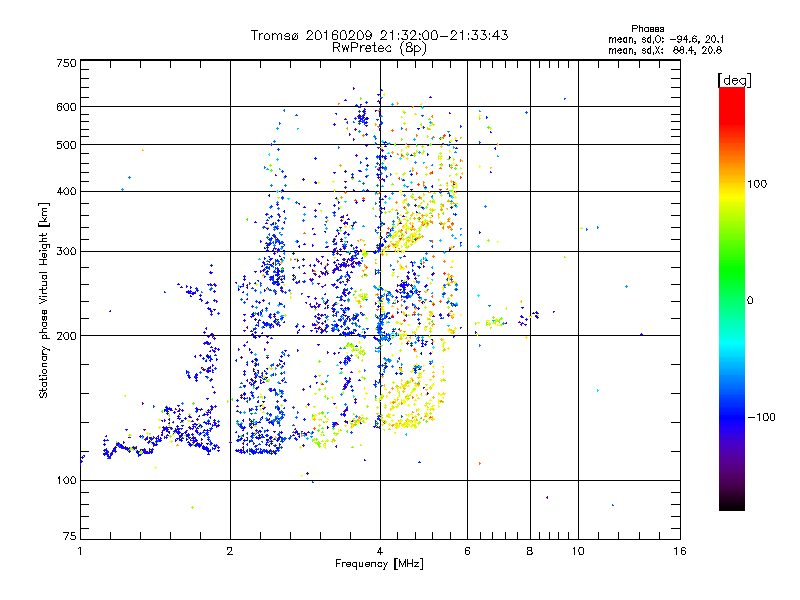This screenshot has width=800, height=600.
Task: Click the x-axis tick label '4'
Action: (x=380, y=551)
